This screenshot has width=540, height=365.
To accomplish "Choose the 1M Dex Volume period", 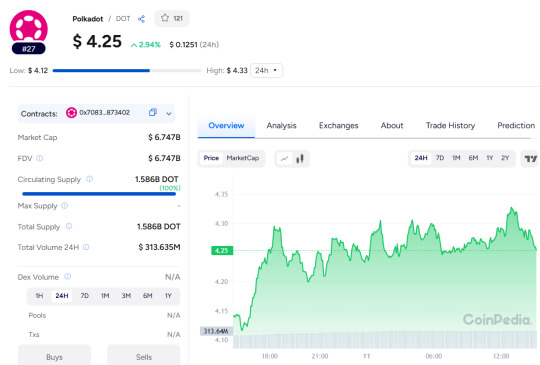I will (105, 296).
